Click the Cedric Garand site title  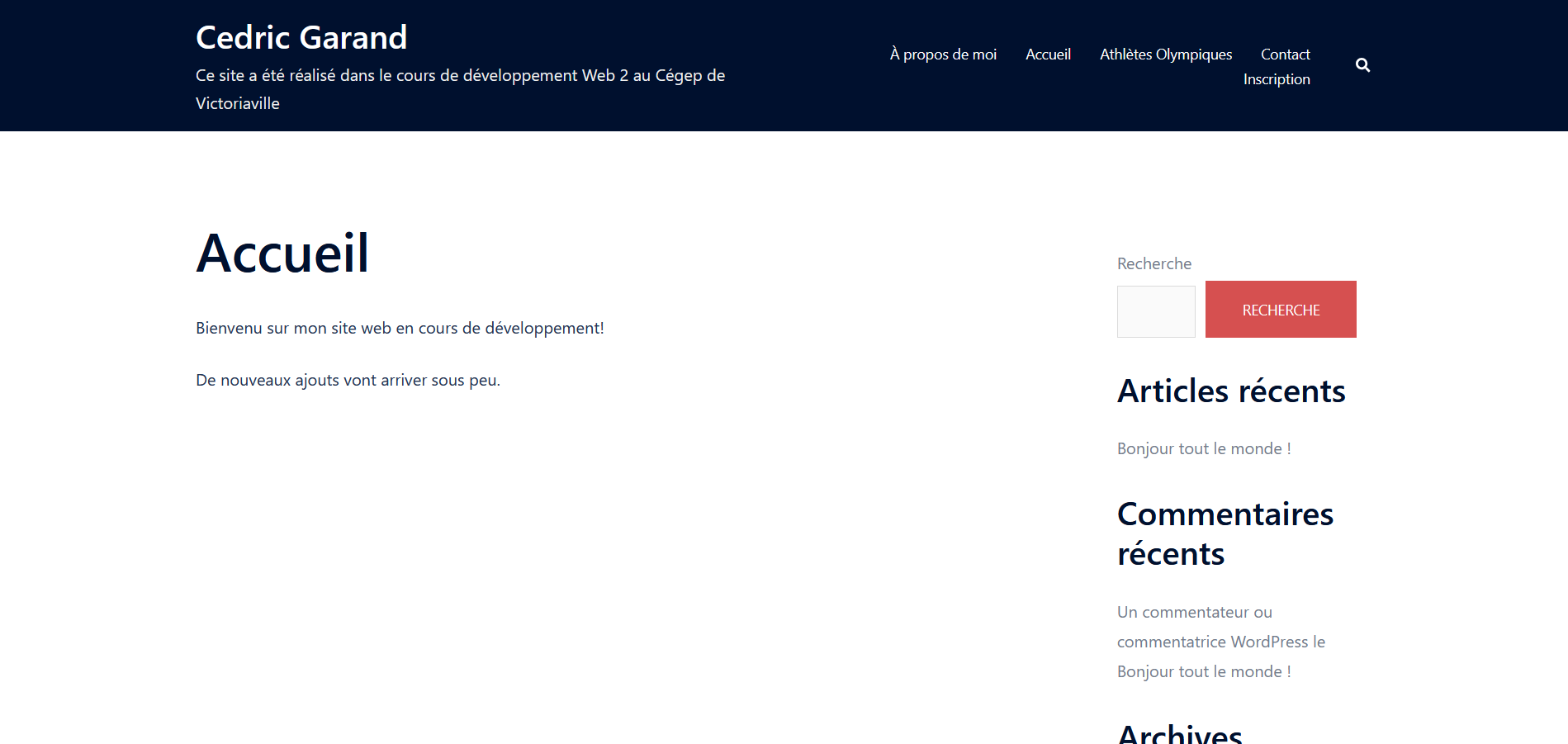click(x=301, y=38)
